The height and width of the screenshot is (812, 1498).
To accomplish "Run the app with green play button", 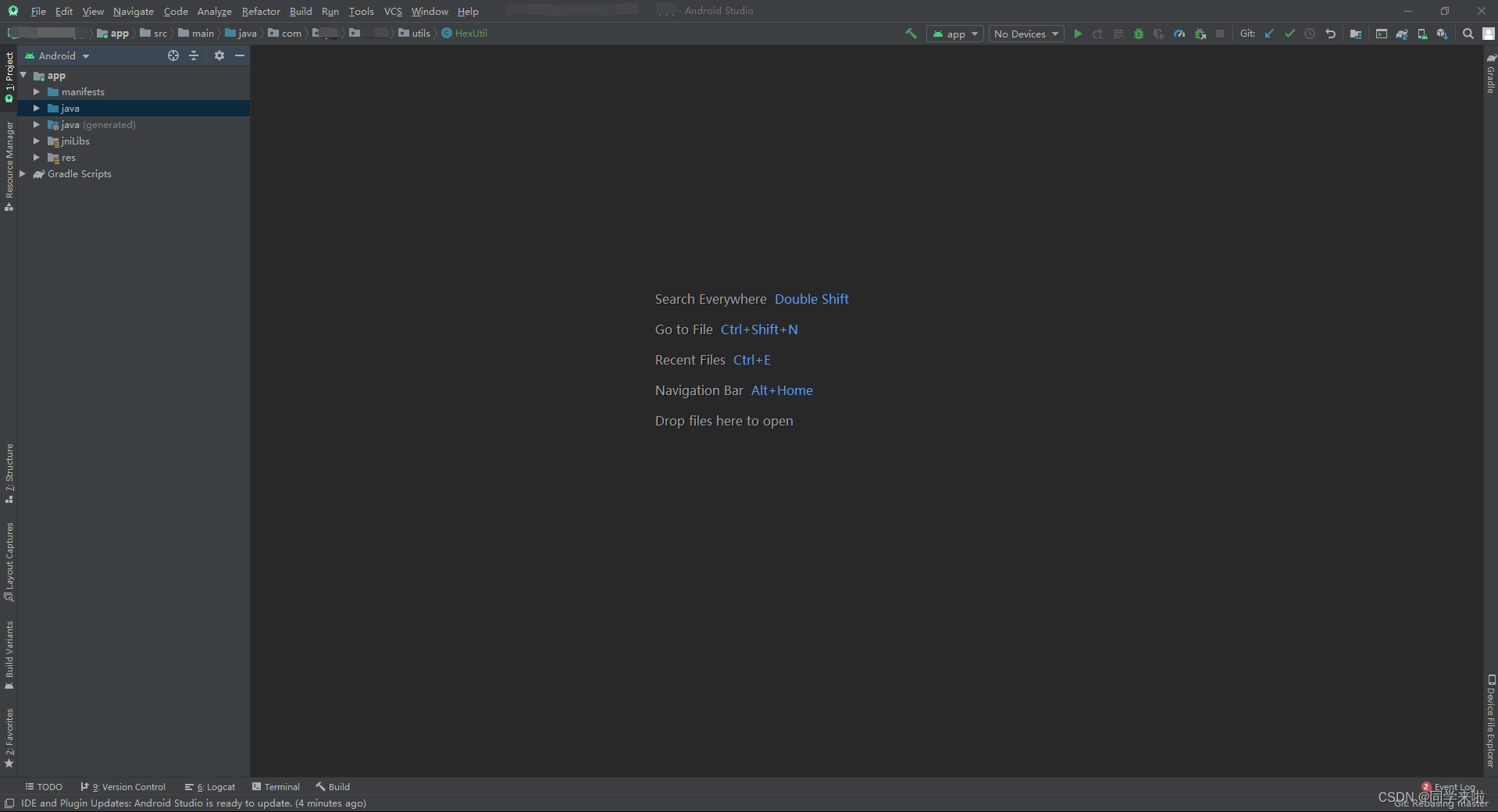I will coord(1078,34).
